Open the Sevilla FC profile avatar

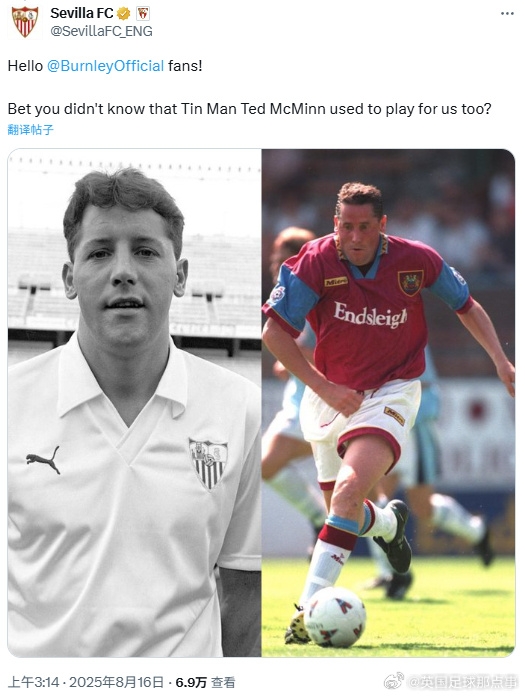coord(24,22)
